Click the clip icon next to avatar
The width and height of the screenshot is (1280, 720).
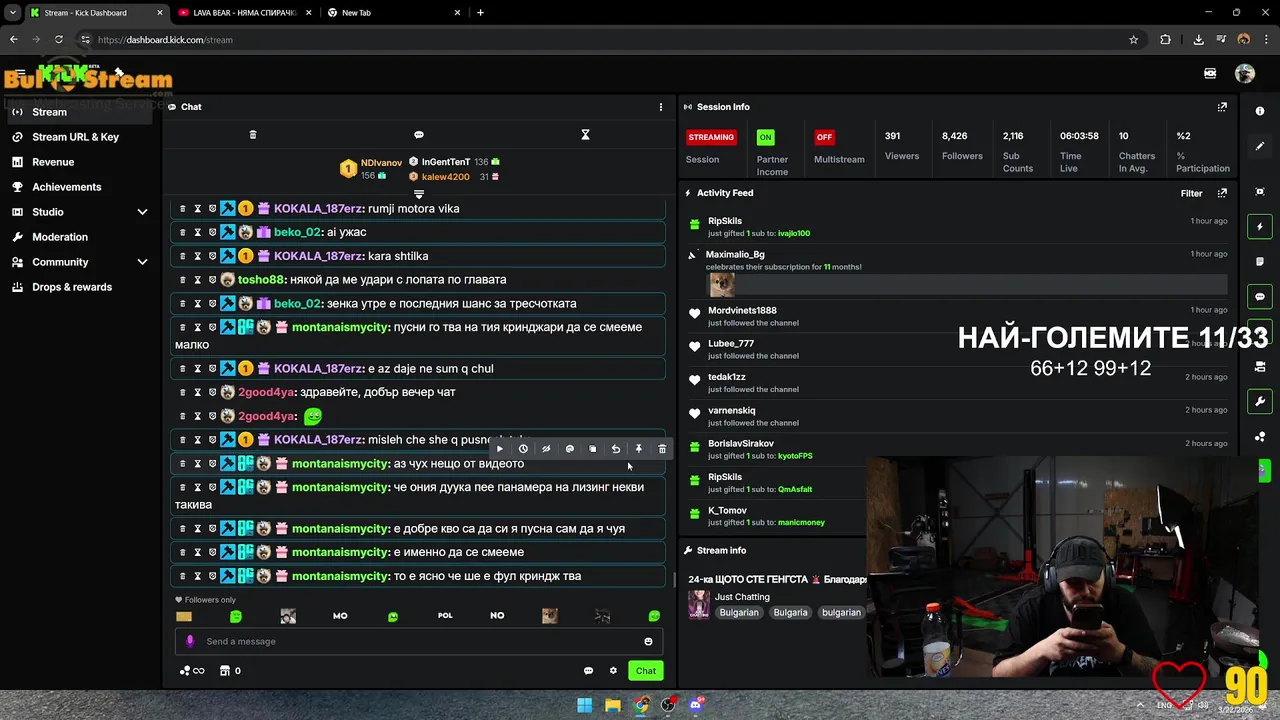[x=1210, y=74]
